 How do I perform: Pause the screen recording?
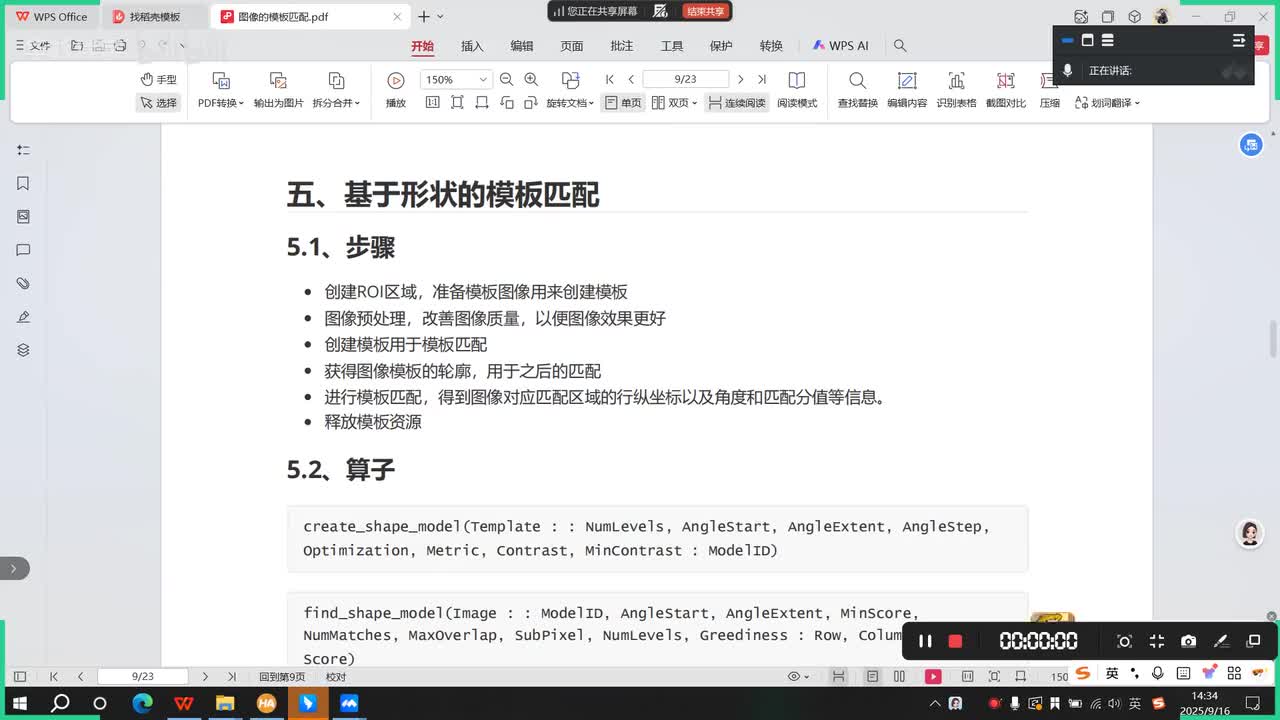click(x=925, y=641)
